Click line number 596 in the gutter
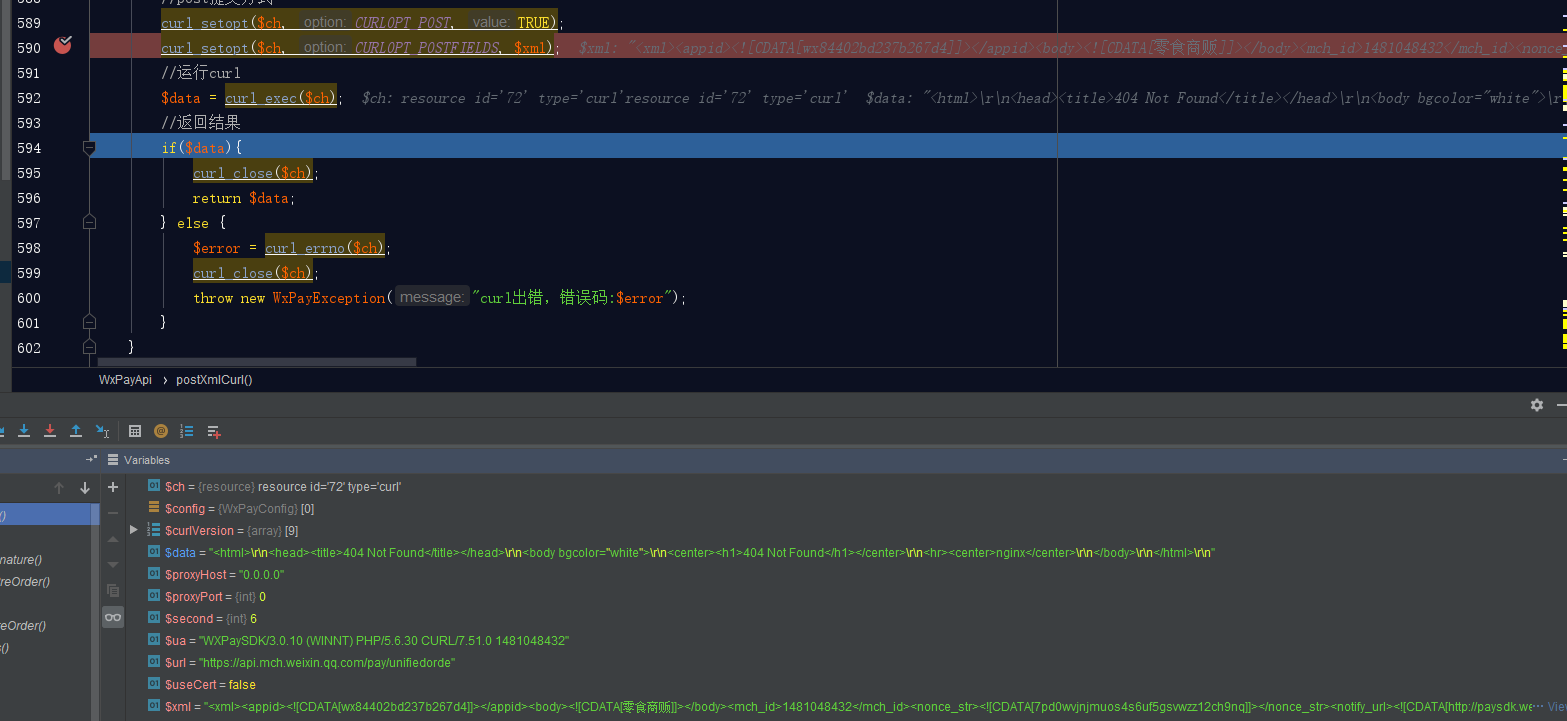 coord(29,198)
